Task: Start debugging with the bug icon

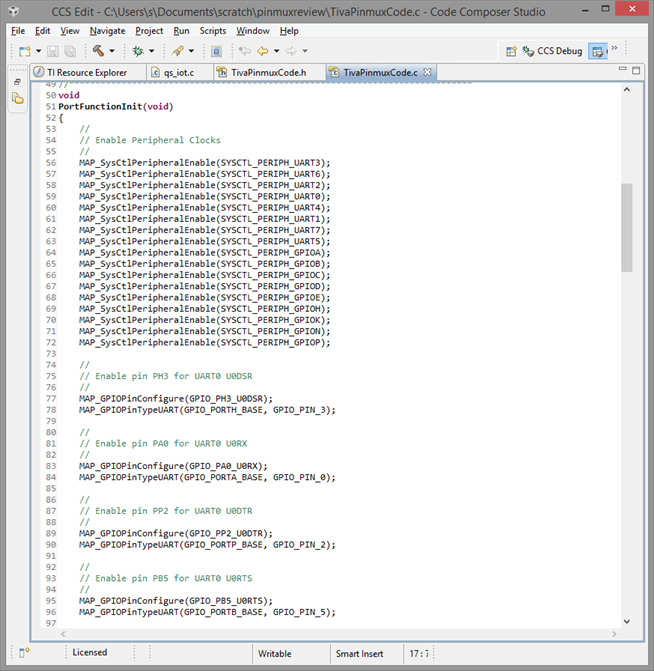Action: pos(138,51)
